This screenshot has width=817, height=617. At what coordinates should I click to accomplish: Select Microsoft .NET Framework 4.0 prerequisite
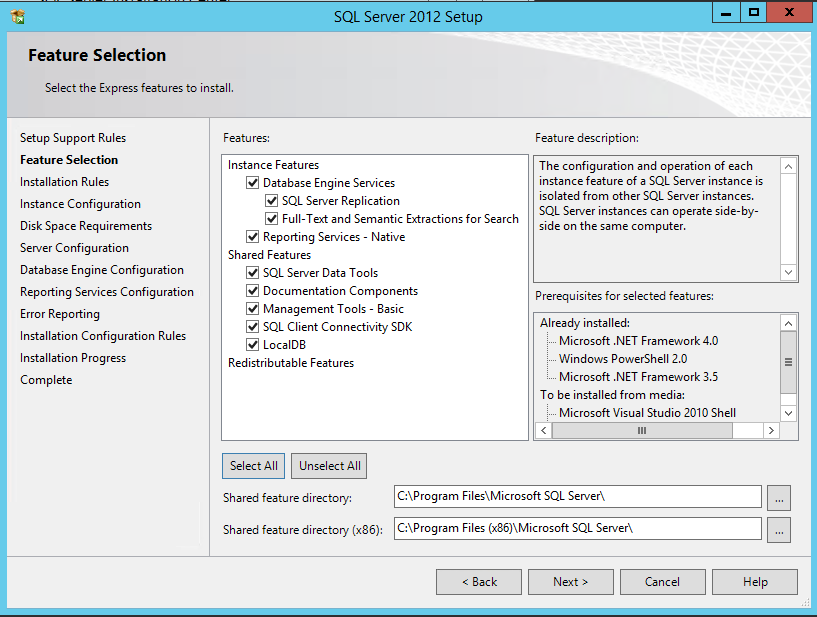point(638,341)
